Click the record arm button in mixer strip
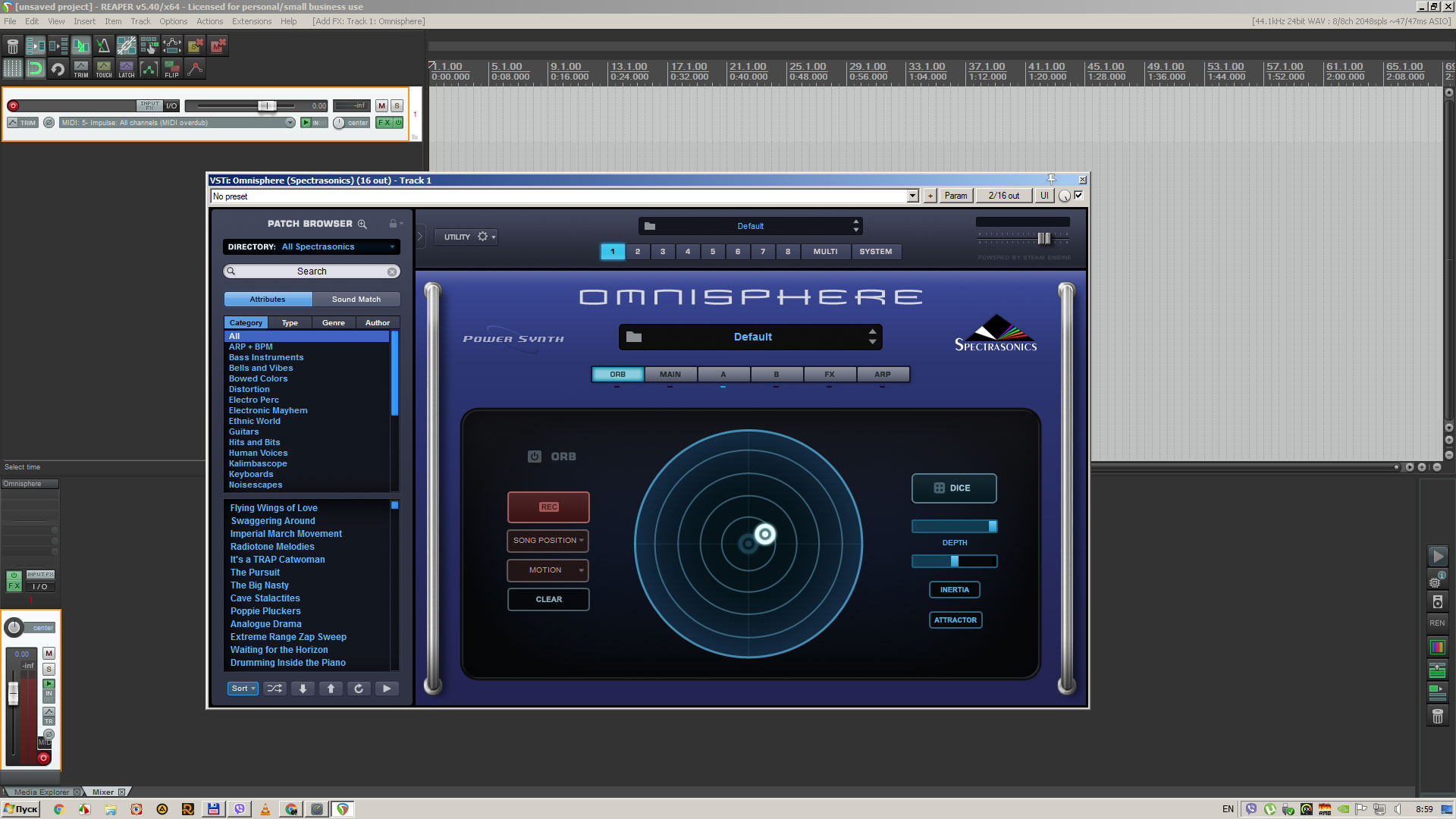The image size is (1456, 819). point(44,758)
